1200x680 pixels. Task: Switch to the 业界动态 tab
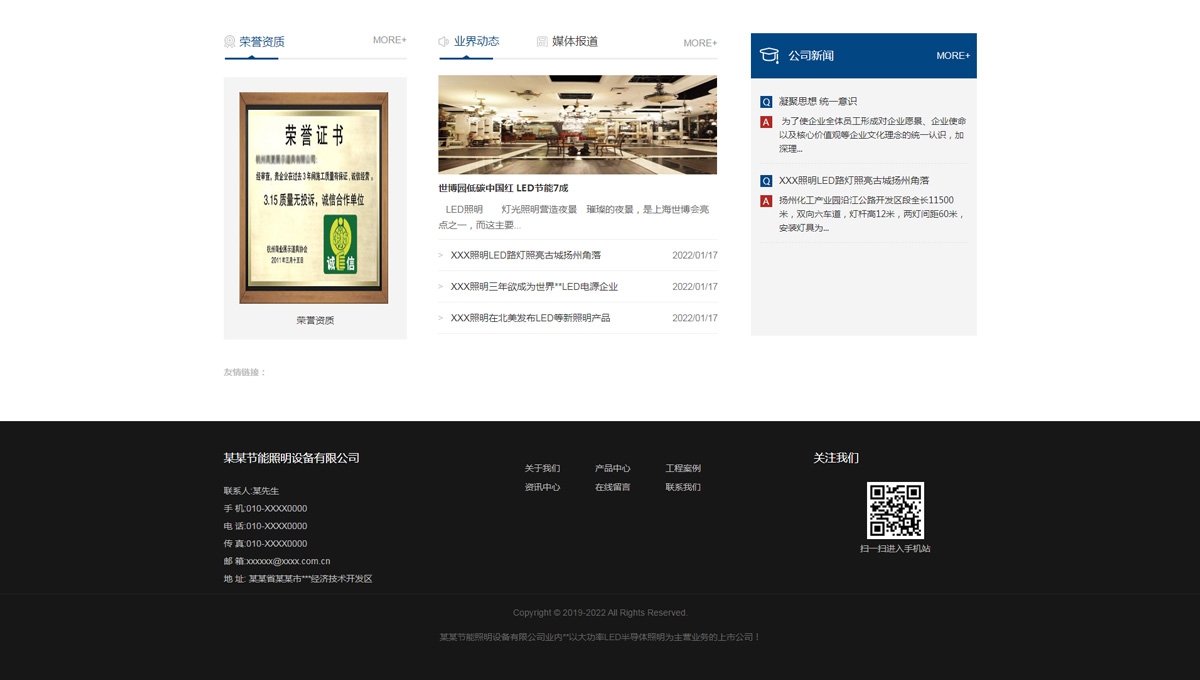(476, 42)
